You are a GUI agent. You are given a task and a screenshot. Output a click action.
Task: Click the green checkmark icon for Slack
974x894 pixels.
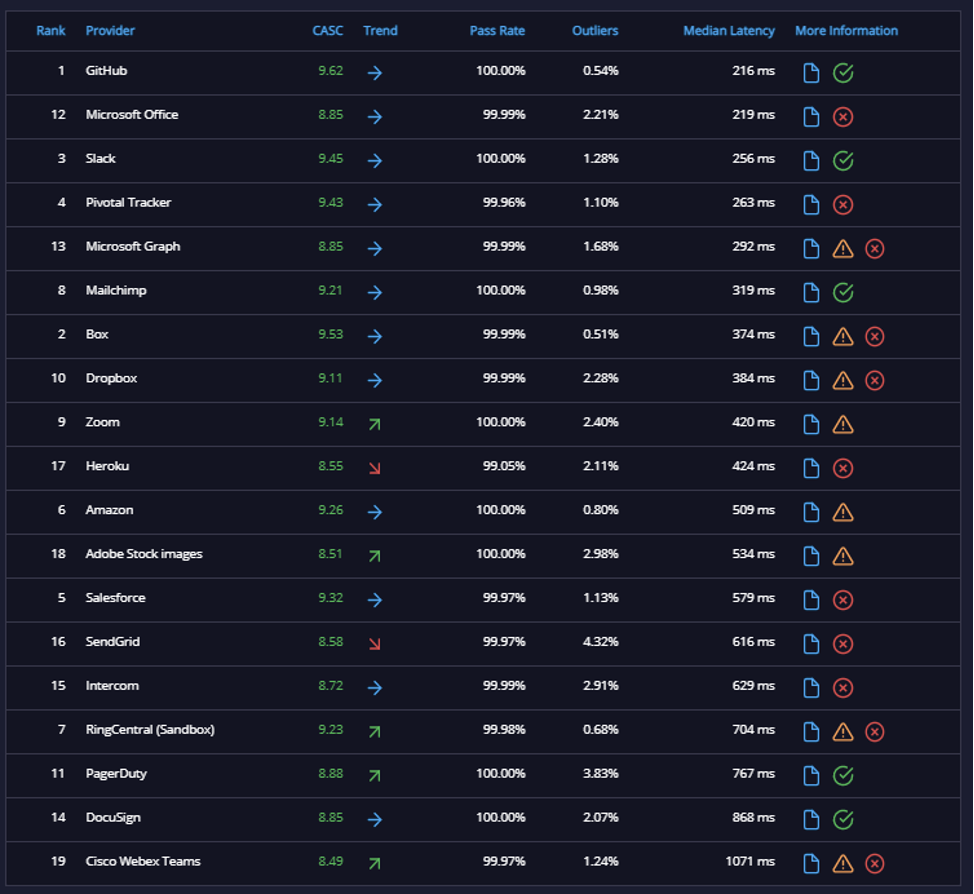[x=843, y=161]
